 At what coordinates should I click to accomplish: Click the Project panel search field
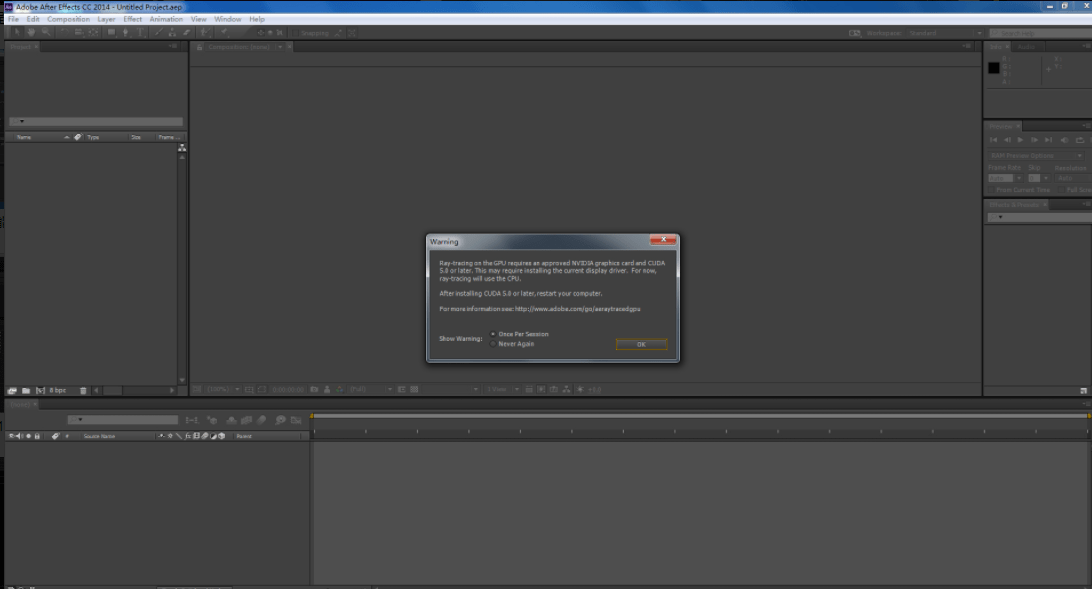(95, 121)
